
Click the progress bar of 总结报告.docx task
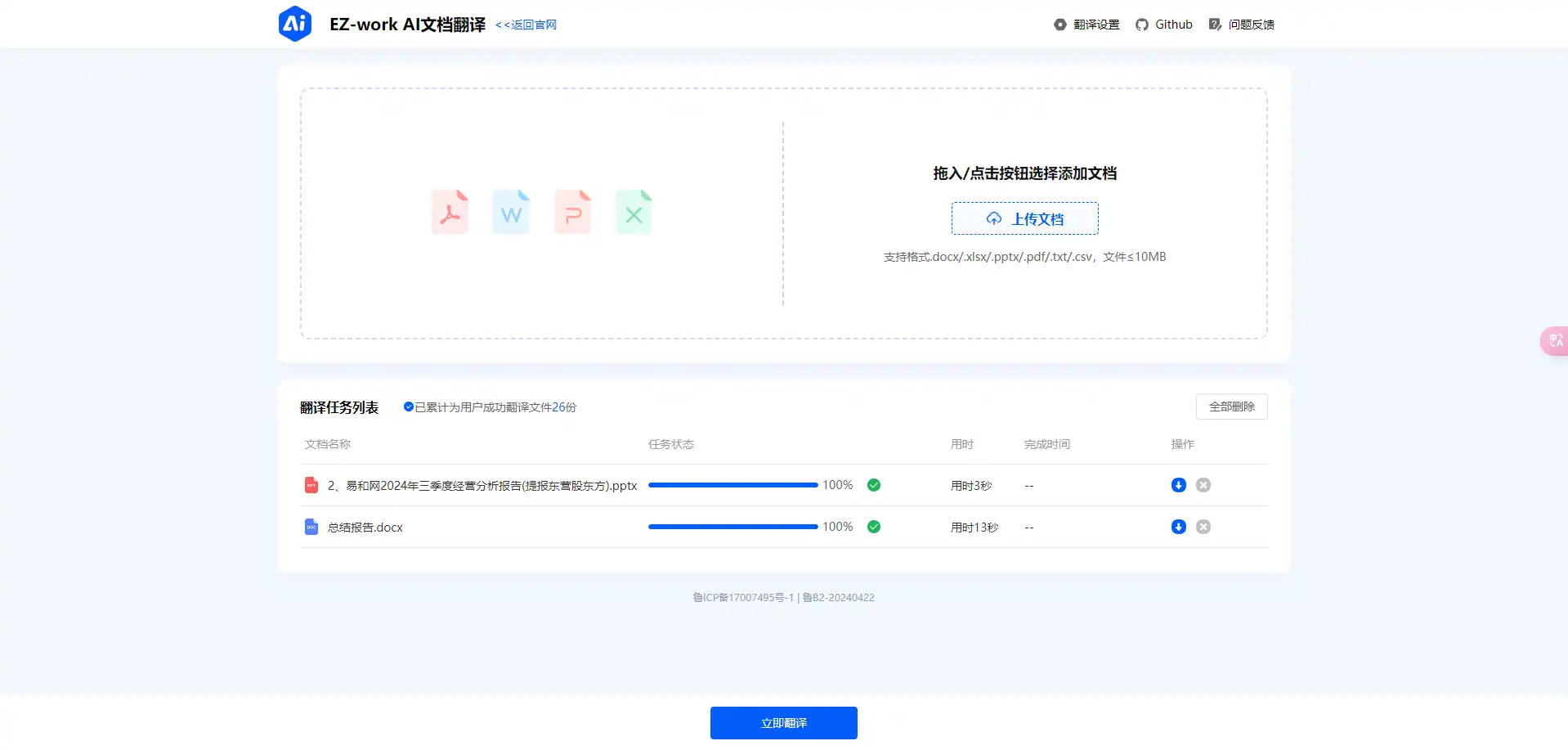(x=732, y=527)
